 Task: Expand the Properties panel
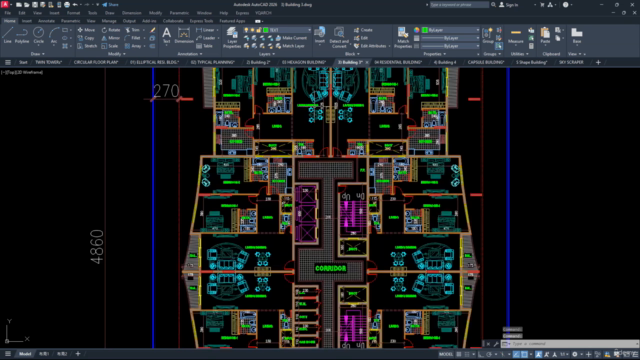coord(435,54)
